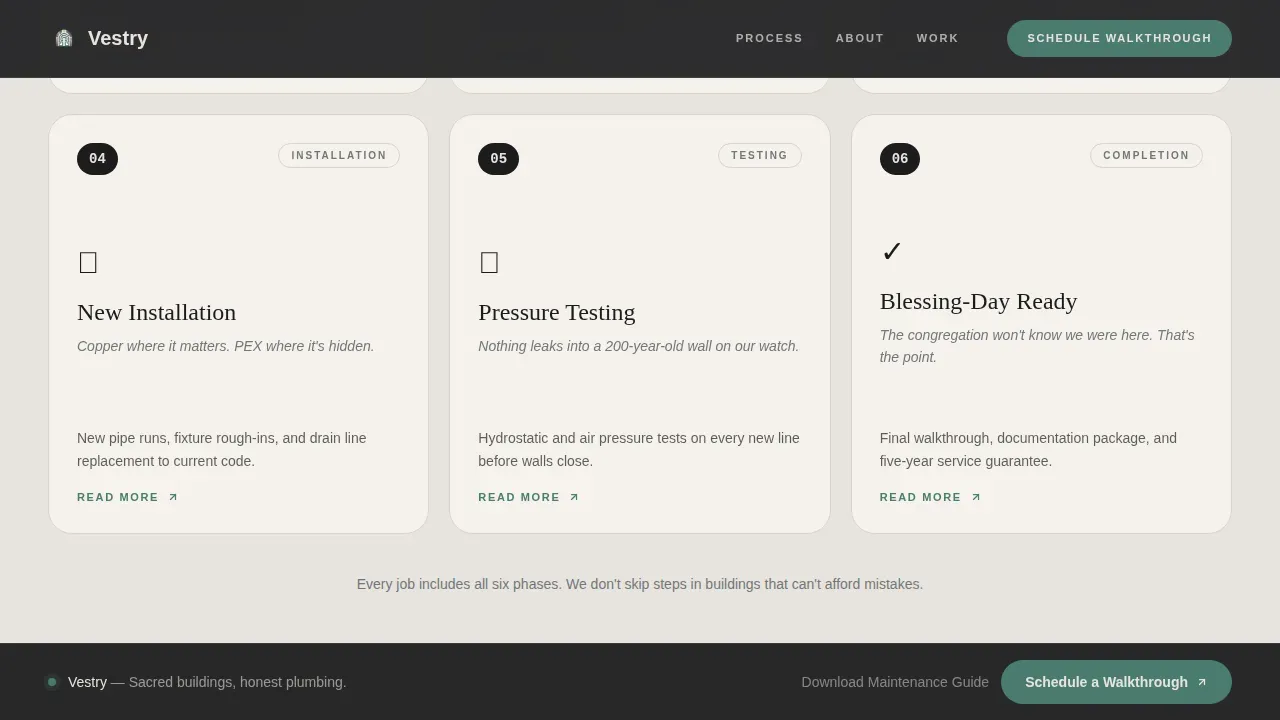The width and height of the screenshot is (1280, 720).
Task: Click 'Final walkthrough, documentation package' description
Action: pos(1028,450)
